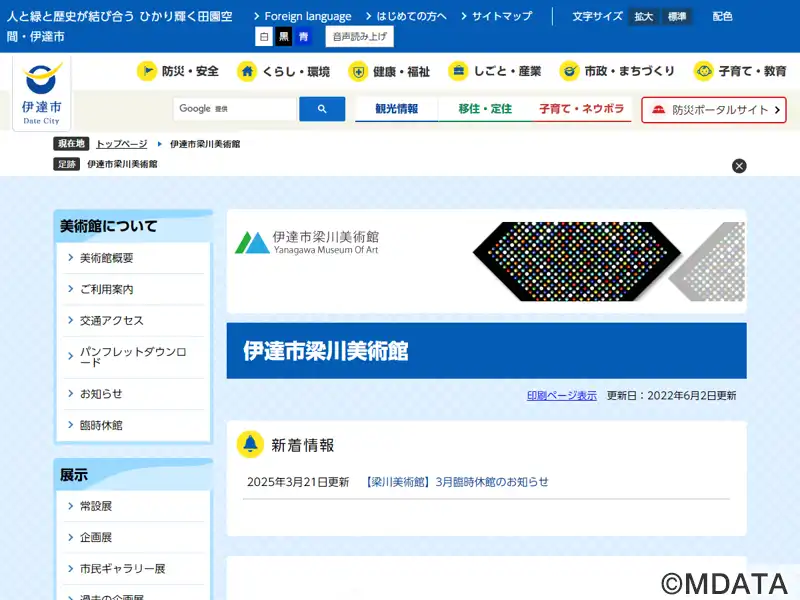This screenshot has width=800, height=600.
Task: Switch to the 子育て・ネウボラ tab
Action: 582,109
